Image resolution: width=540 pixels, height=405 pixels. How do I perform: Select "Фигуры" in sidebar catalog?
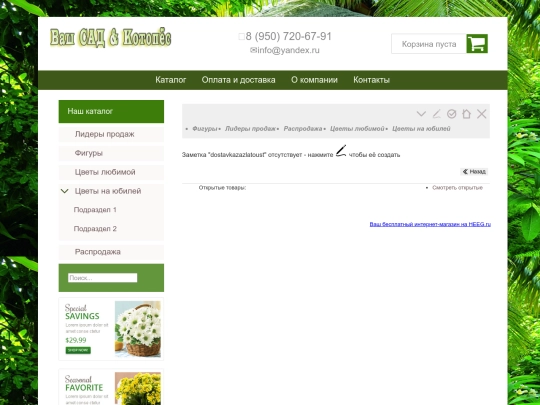[111, 153]
